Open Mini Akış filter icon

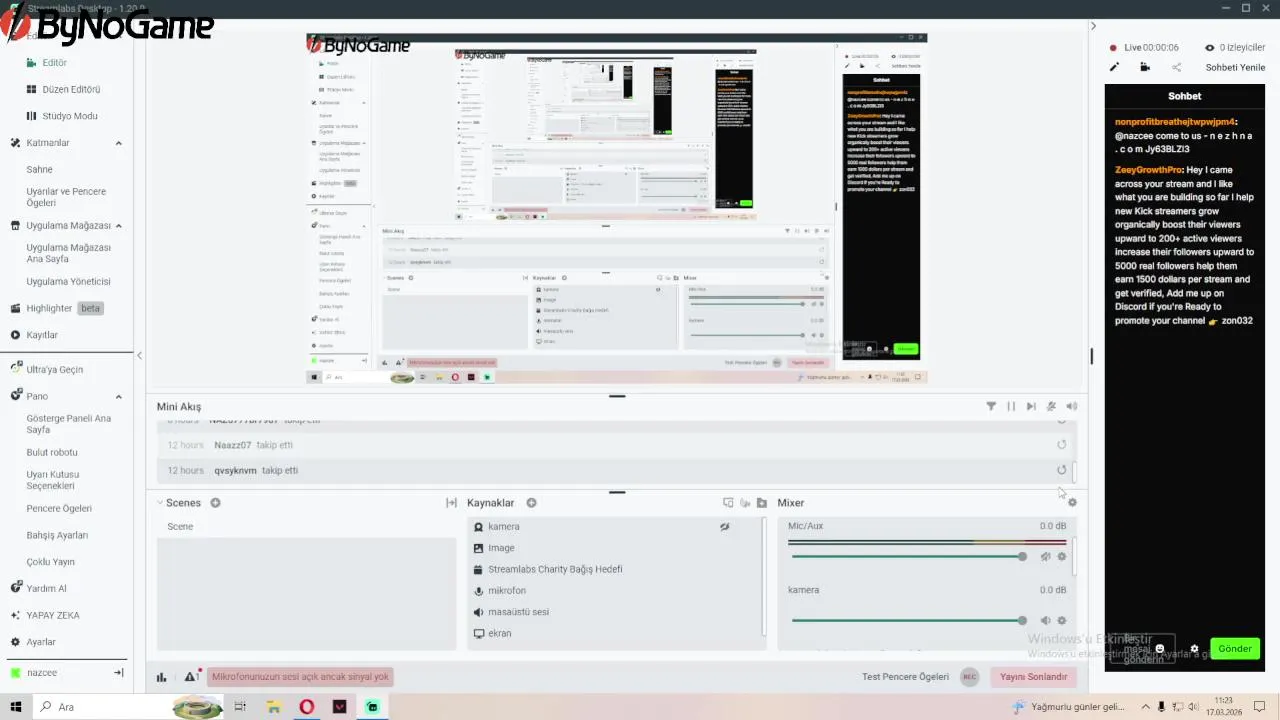[x=991, y=406]
